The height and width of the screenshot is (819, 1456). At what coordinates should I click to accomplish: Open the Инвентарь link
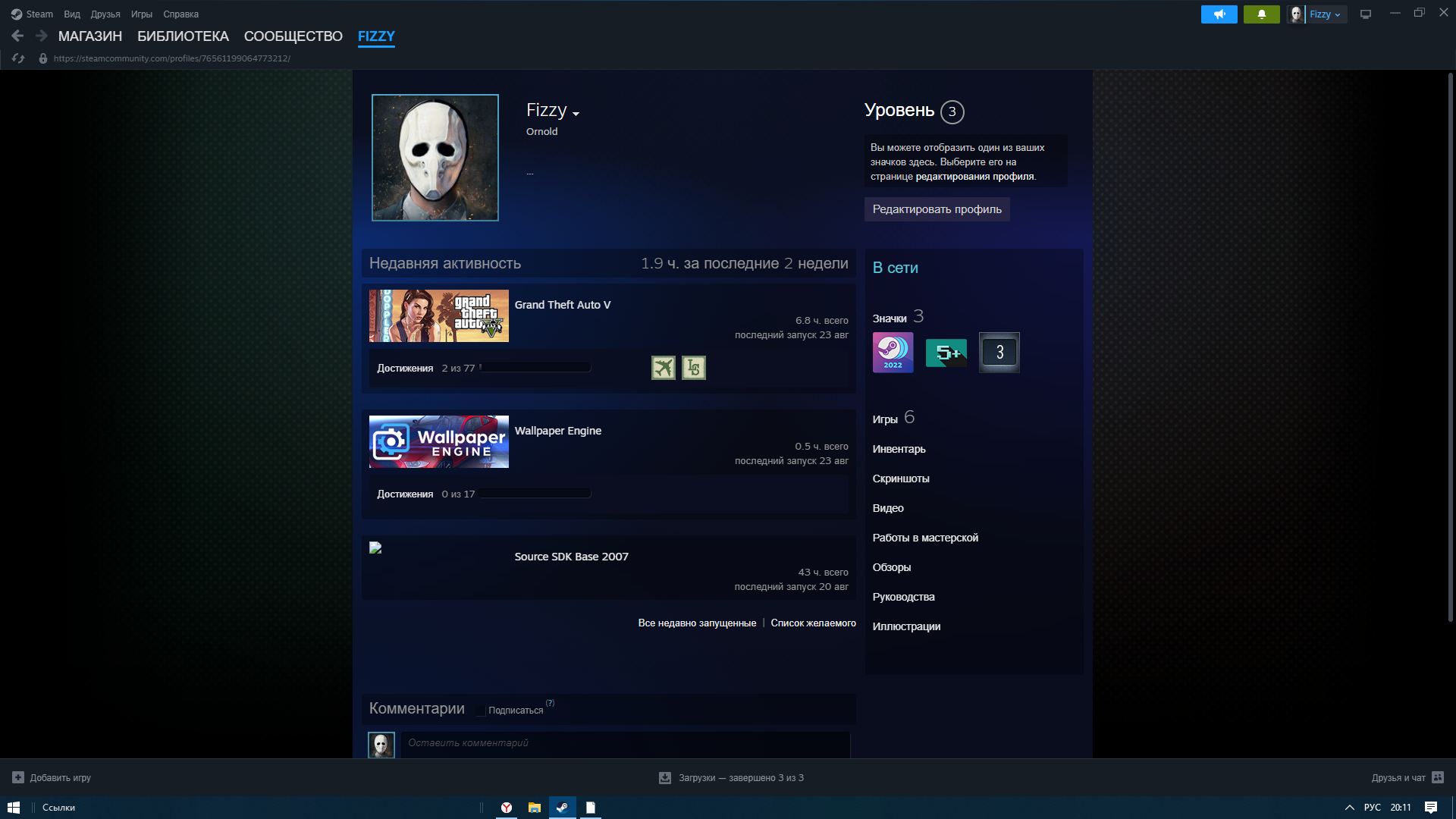point(899,449)
